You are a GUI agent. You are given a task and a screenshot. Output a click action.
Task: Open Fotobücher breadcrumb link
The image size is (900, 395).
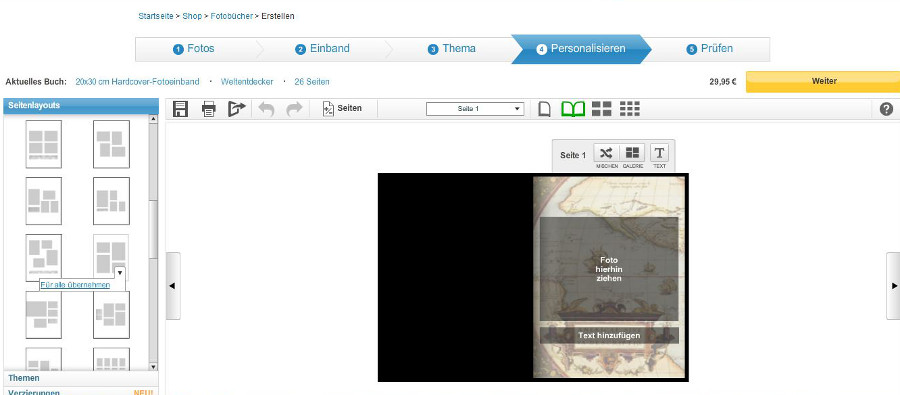click(x=231, y=16)
